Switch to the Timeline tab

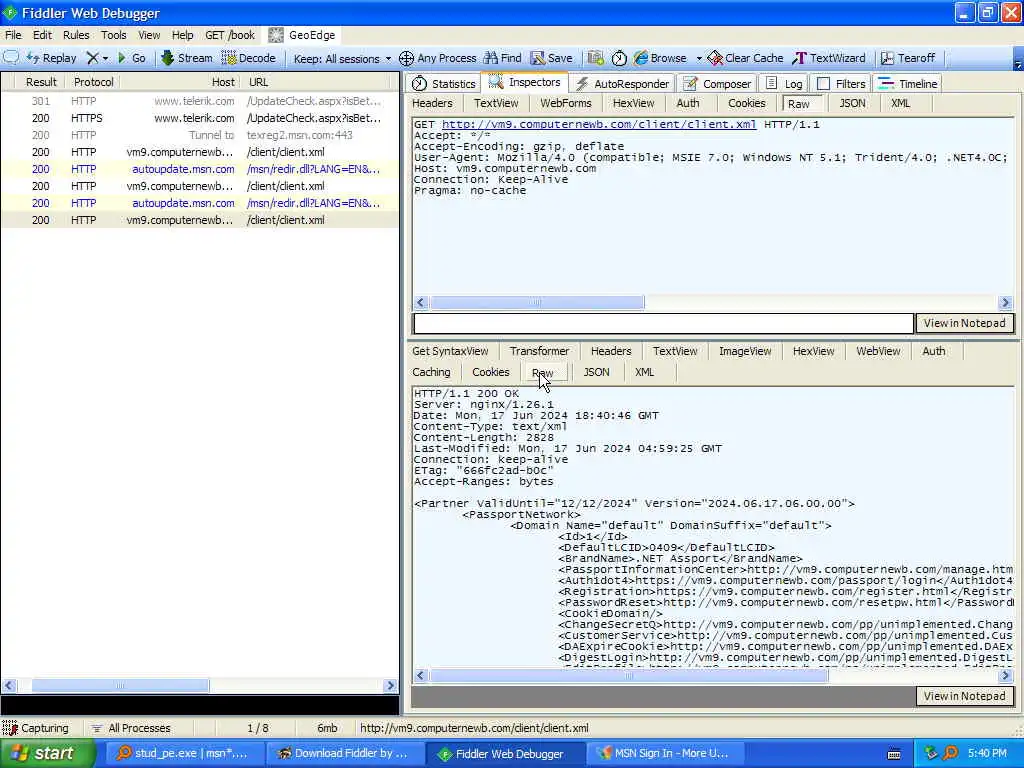tap(908, 84)
